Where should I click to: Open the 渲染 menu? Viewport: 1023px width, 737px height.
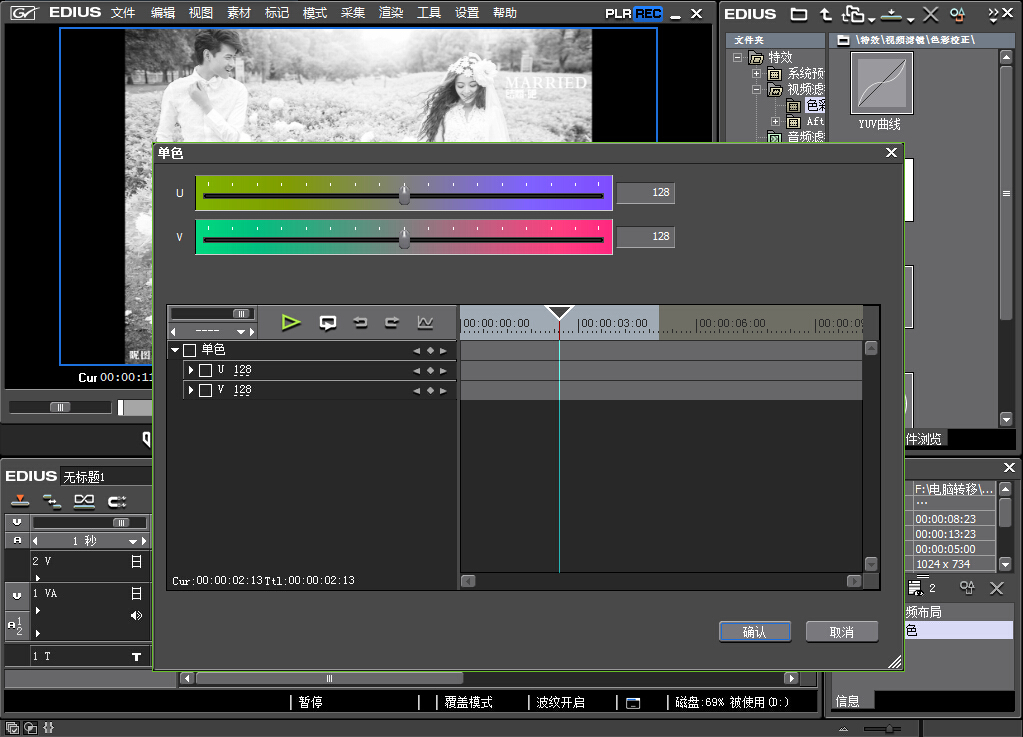pyautogui.click(x=391, y=13)
